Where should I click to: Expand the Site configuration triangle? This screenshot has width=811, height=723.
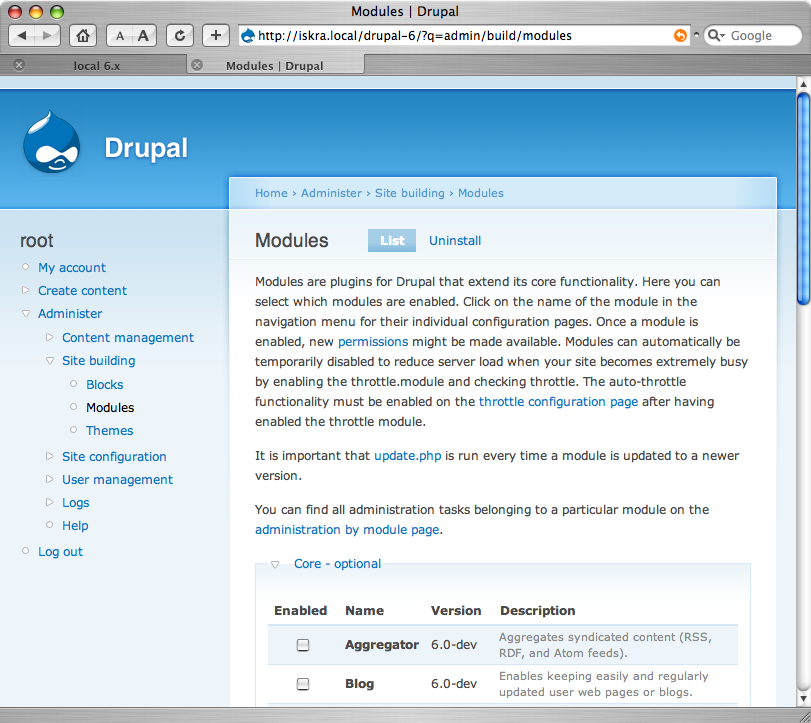pos(50,456)
